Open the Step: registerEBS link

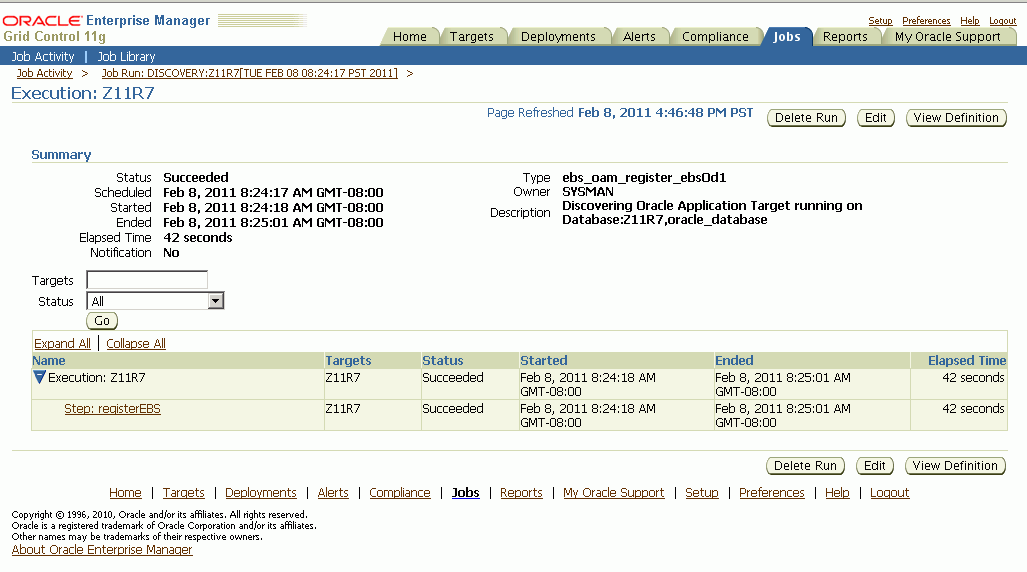(112, 408)
